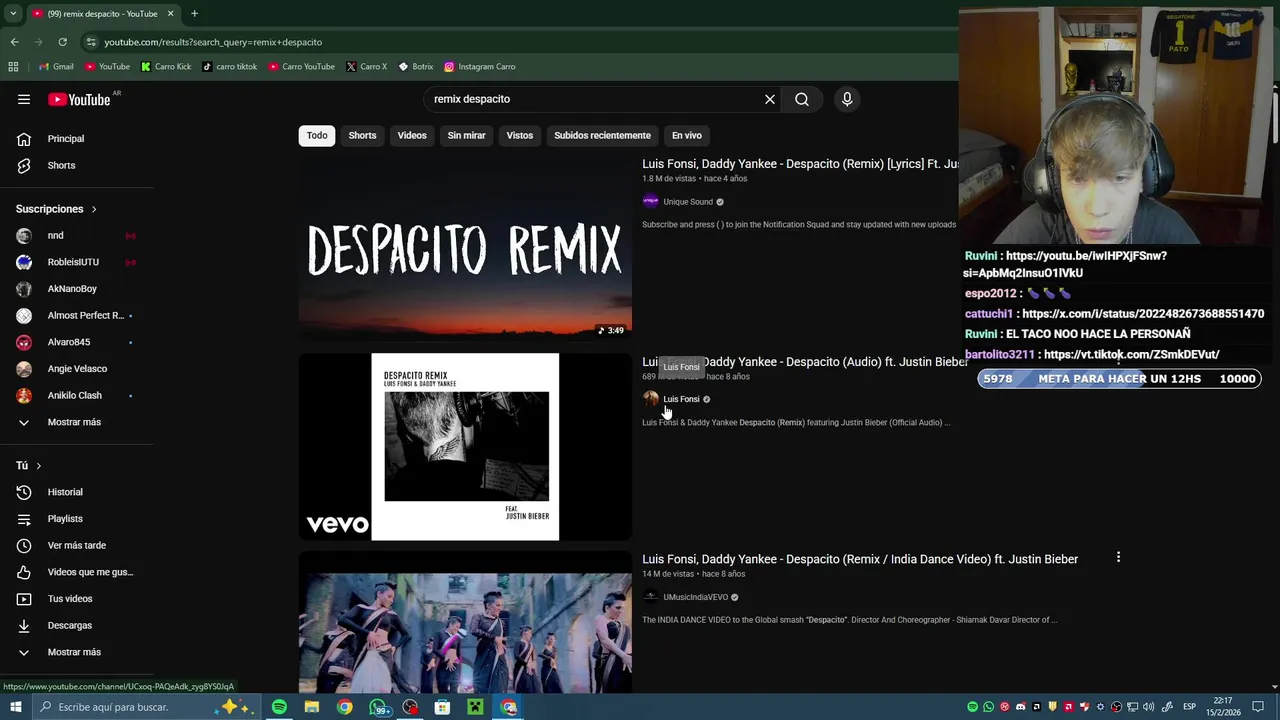Open the Anikilo Clash subscription channel
Viewport: 1280px width, 720px height.
[77, 395]
